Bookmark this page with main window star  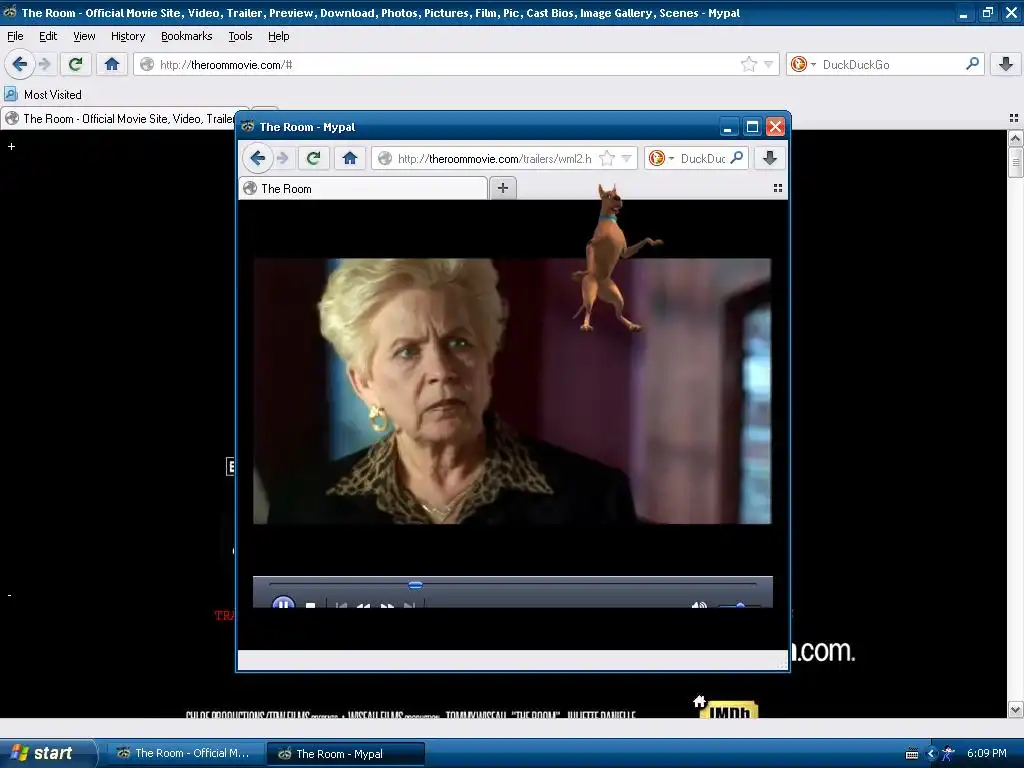748,64
